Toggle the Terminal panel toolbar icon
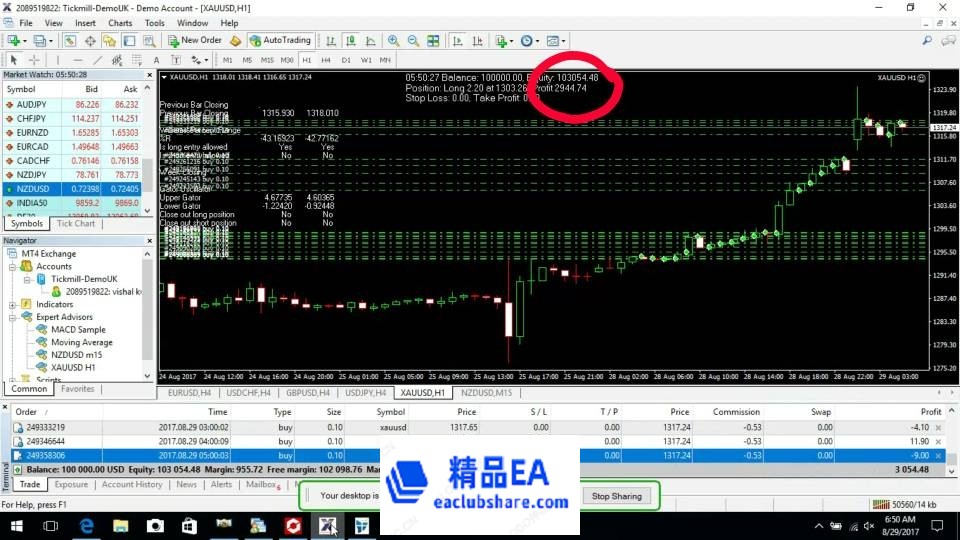Screen dimensions: 960x540 [x=129, y=40]
